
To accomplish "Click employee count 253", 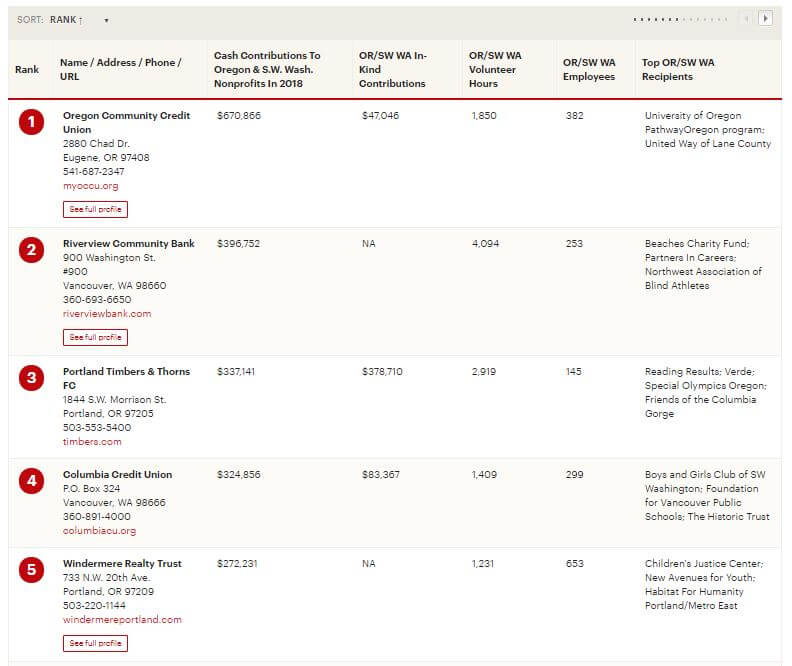I will [574, 243].
